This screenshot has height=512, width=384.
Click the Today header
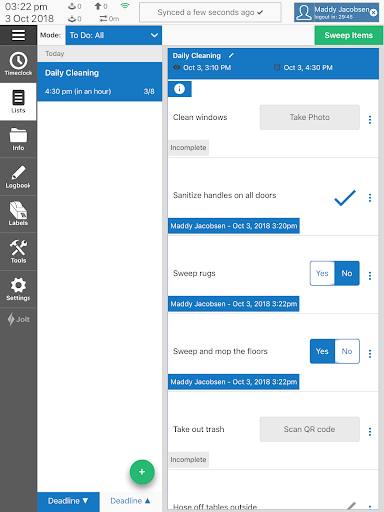[55, 54]
